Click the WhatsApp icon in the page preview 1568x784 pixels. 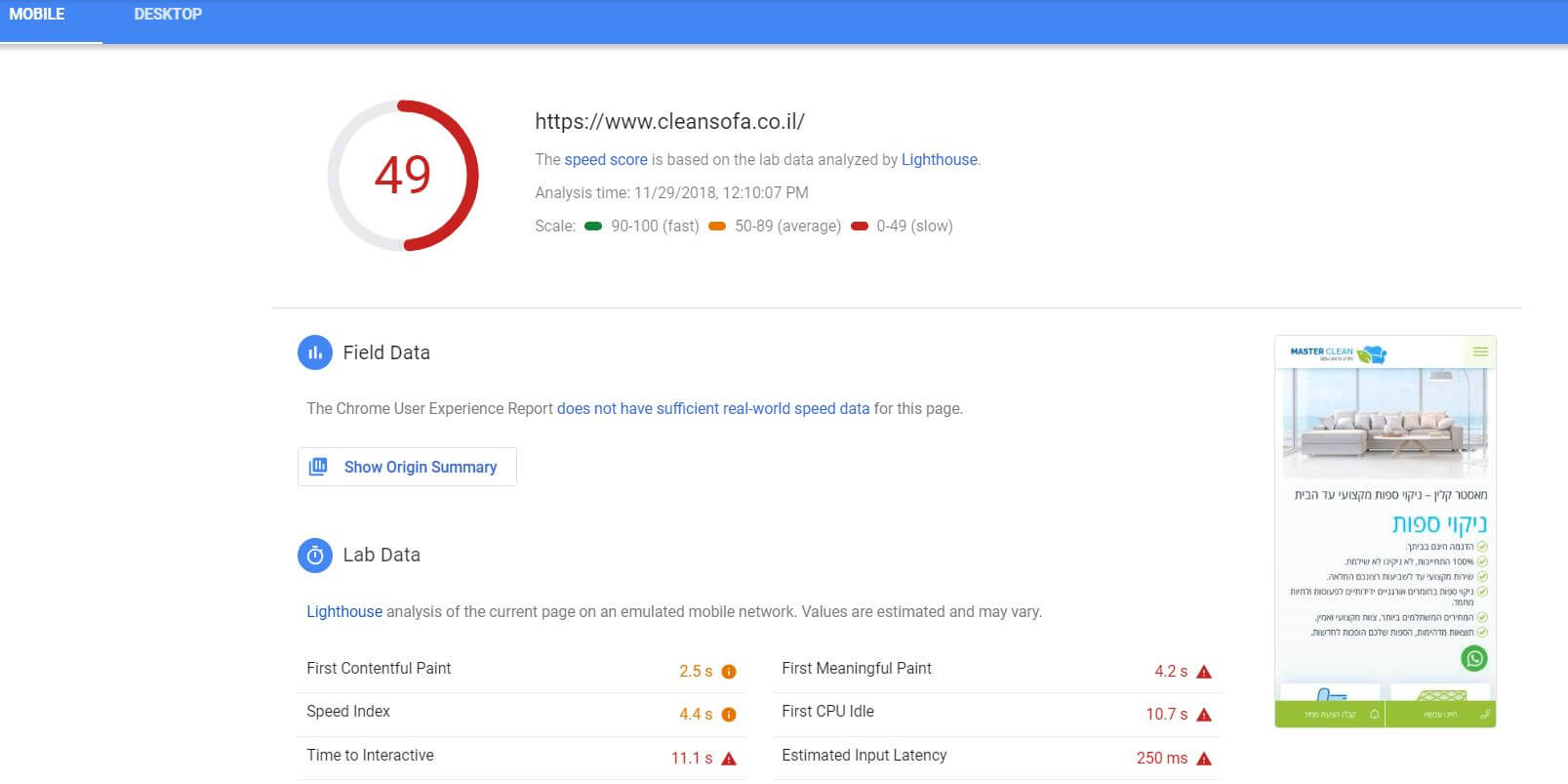pyautogui.click(x=1474, y=659)
